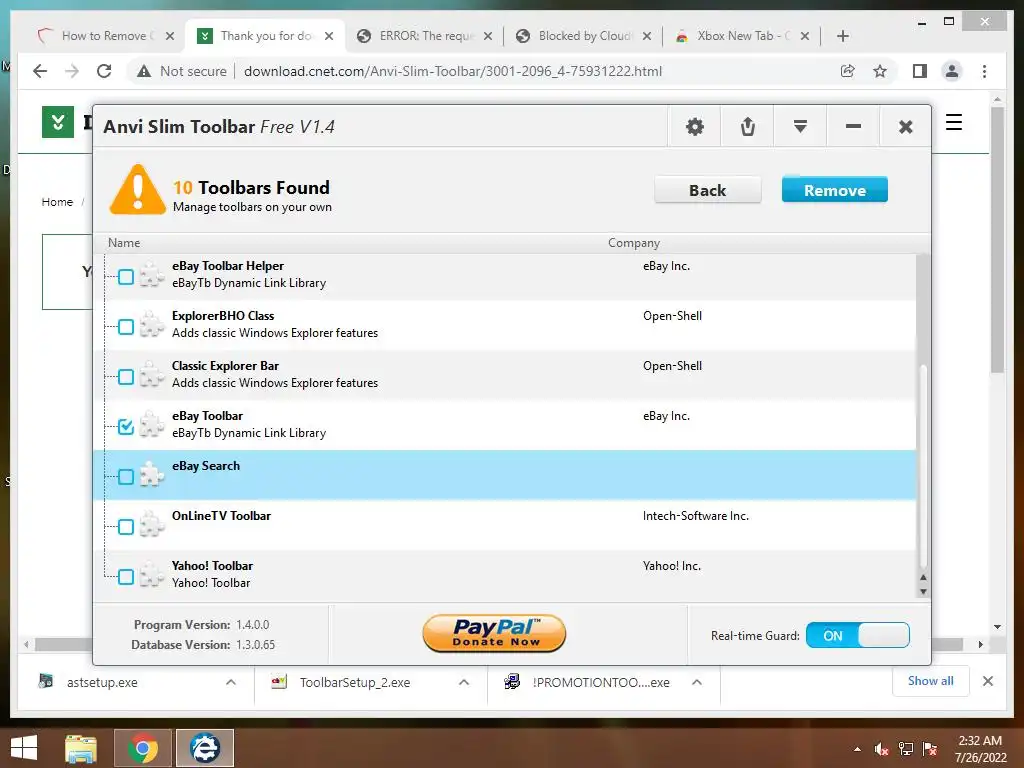Click the puzzle icon beside eBay Search

[x=152, y=474]
